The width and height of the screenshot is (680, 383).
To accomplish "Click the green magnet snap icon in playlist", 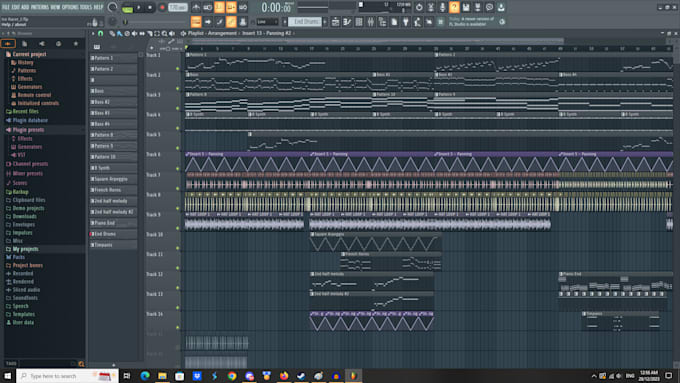I will pyautogui.click(x=101, y=33).
